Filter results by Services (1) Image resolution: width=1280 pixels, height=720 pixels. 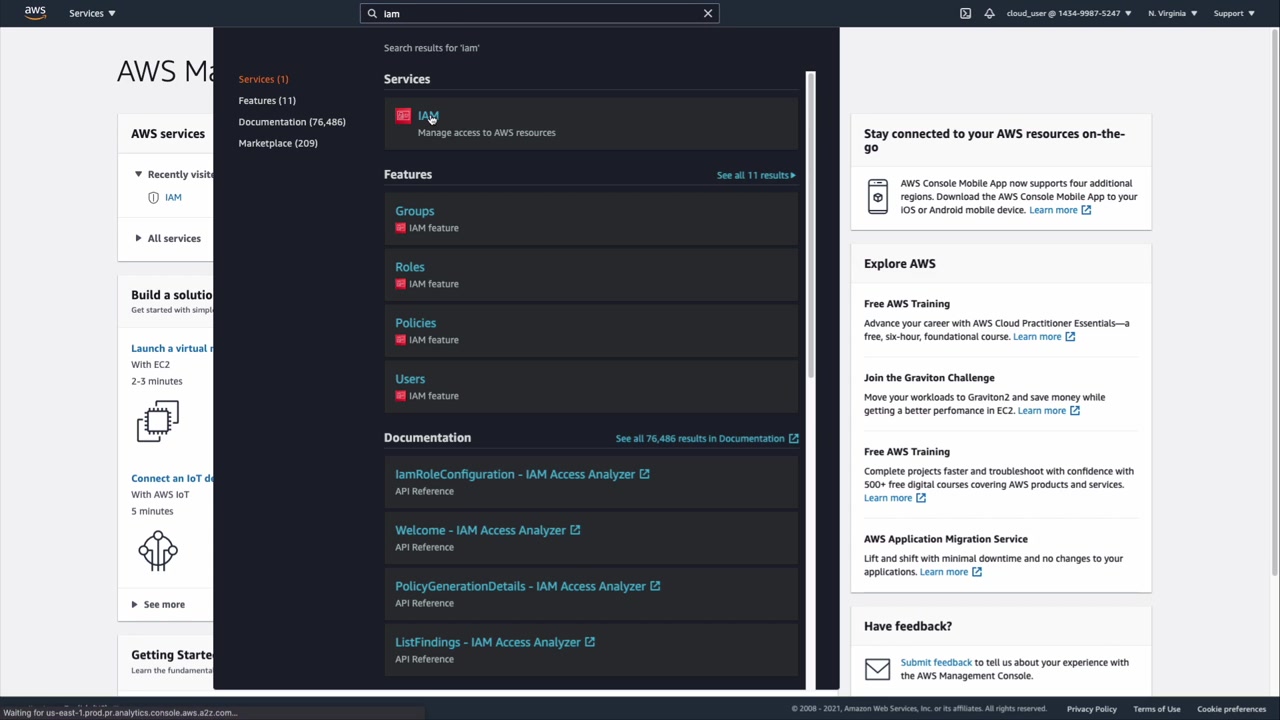click(x=263, y=79)
